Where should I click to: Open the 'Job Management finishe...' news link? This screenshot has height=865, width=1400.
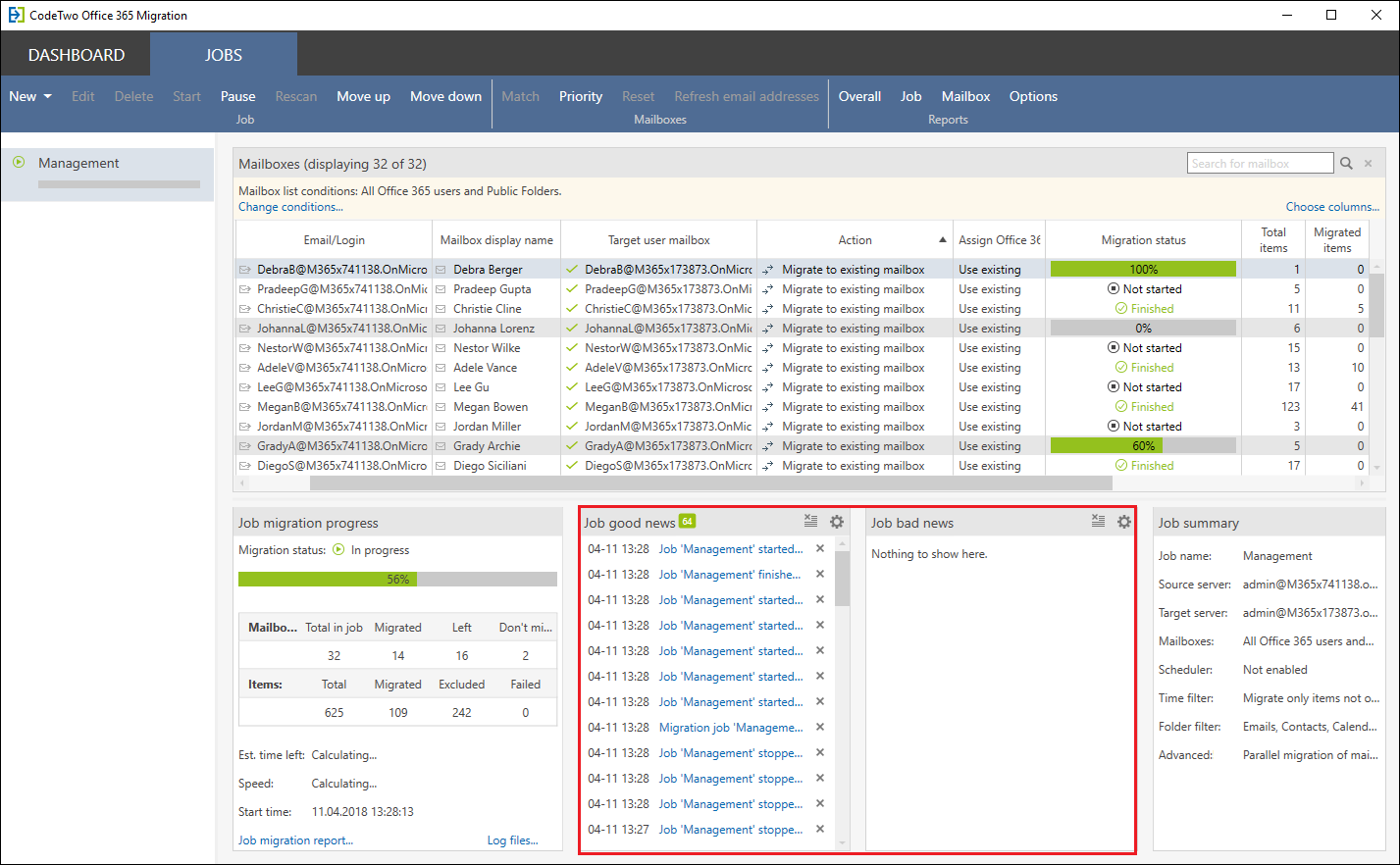click(731, 575)
